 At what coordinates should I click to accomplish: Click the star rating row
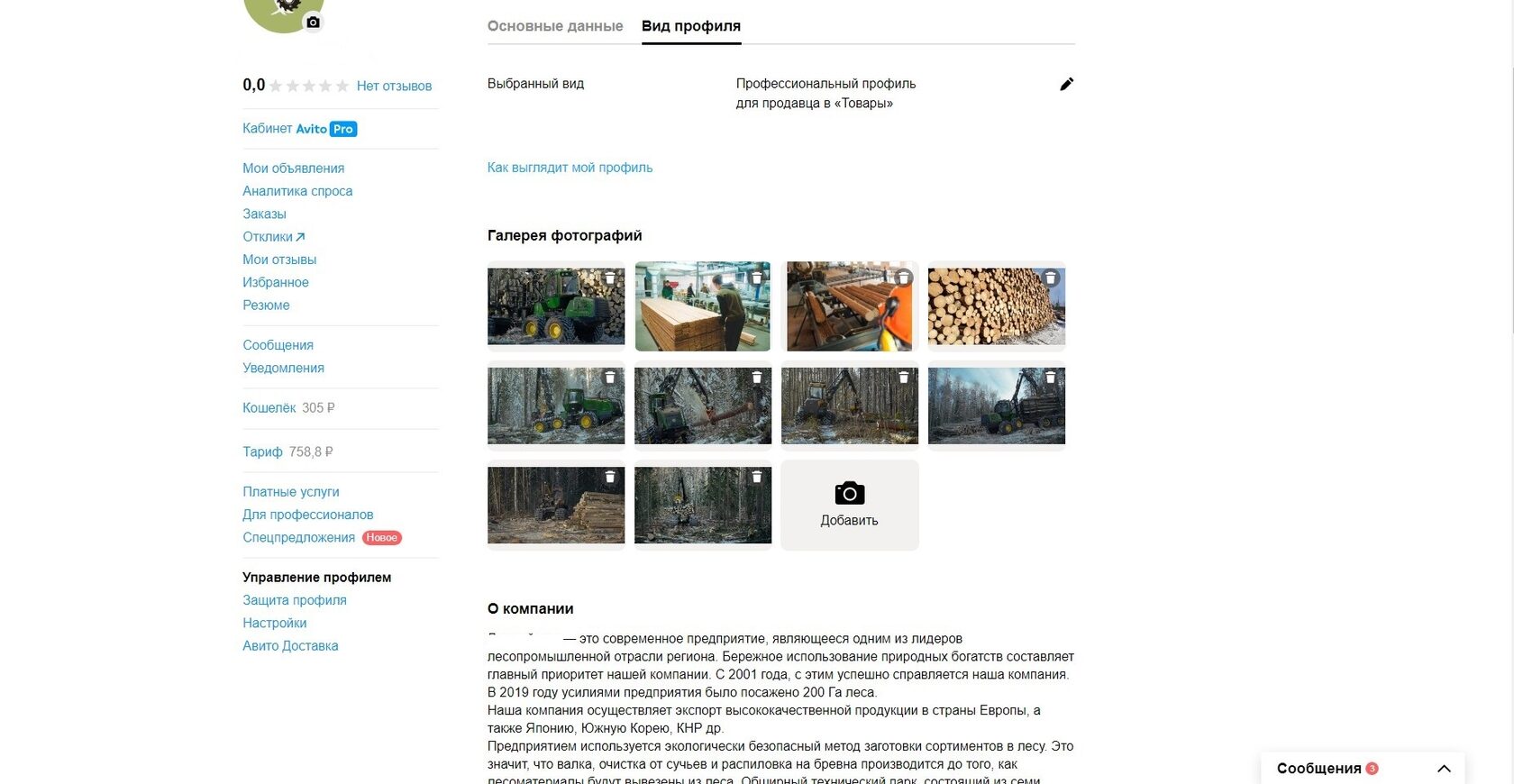309,87
